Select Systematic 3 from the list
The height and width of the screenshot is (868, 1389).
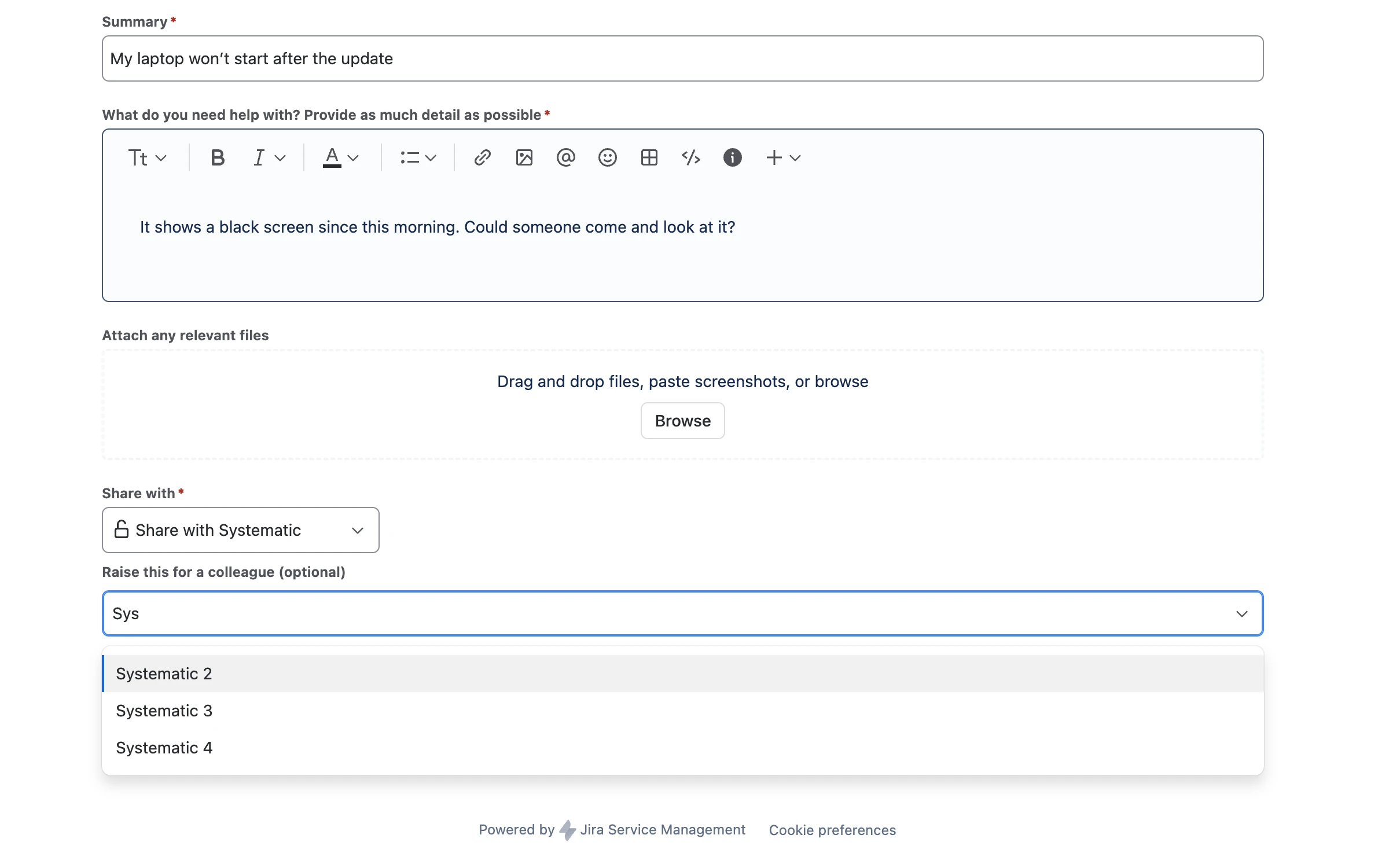point(683,711)
